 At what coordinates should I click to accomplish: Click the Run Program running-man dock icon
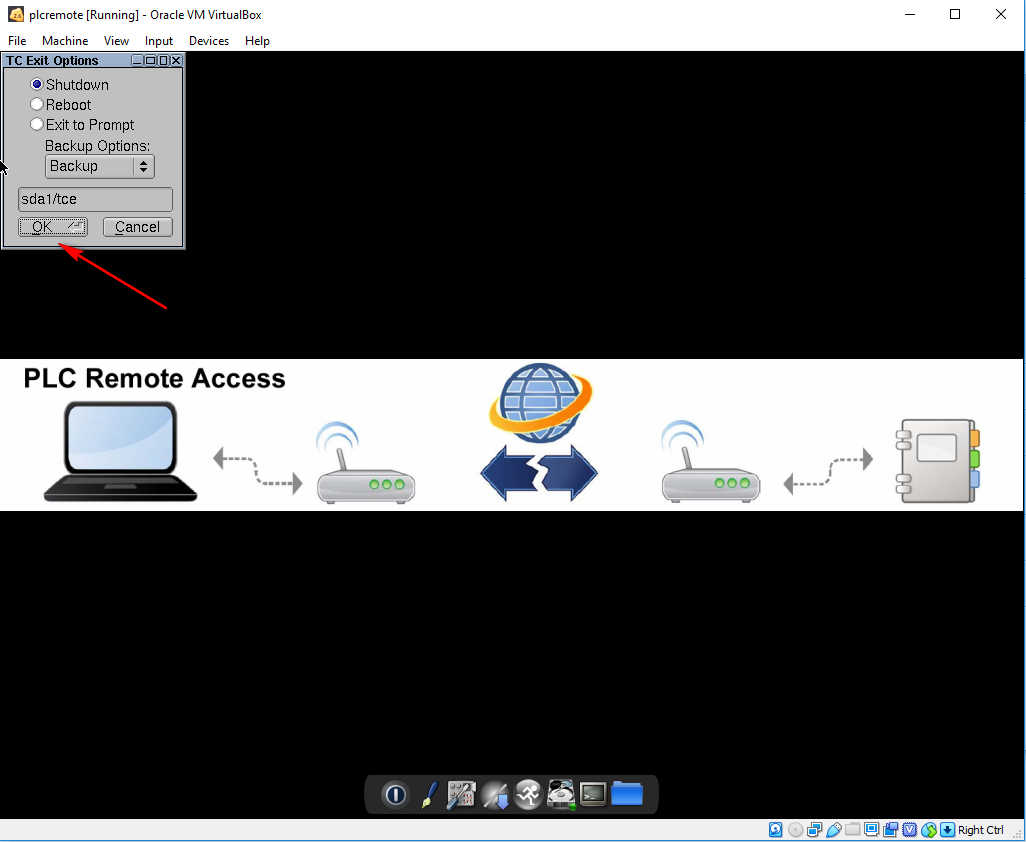click(x=527, y=794)
